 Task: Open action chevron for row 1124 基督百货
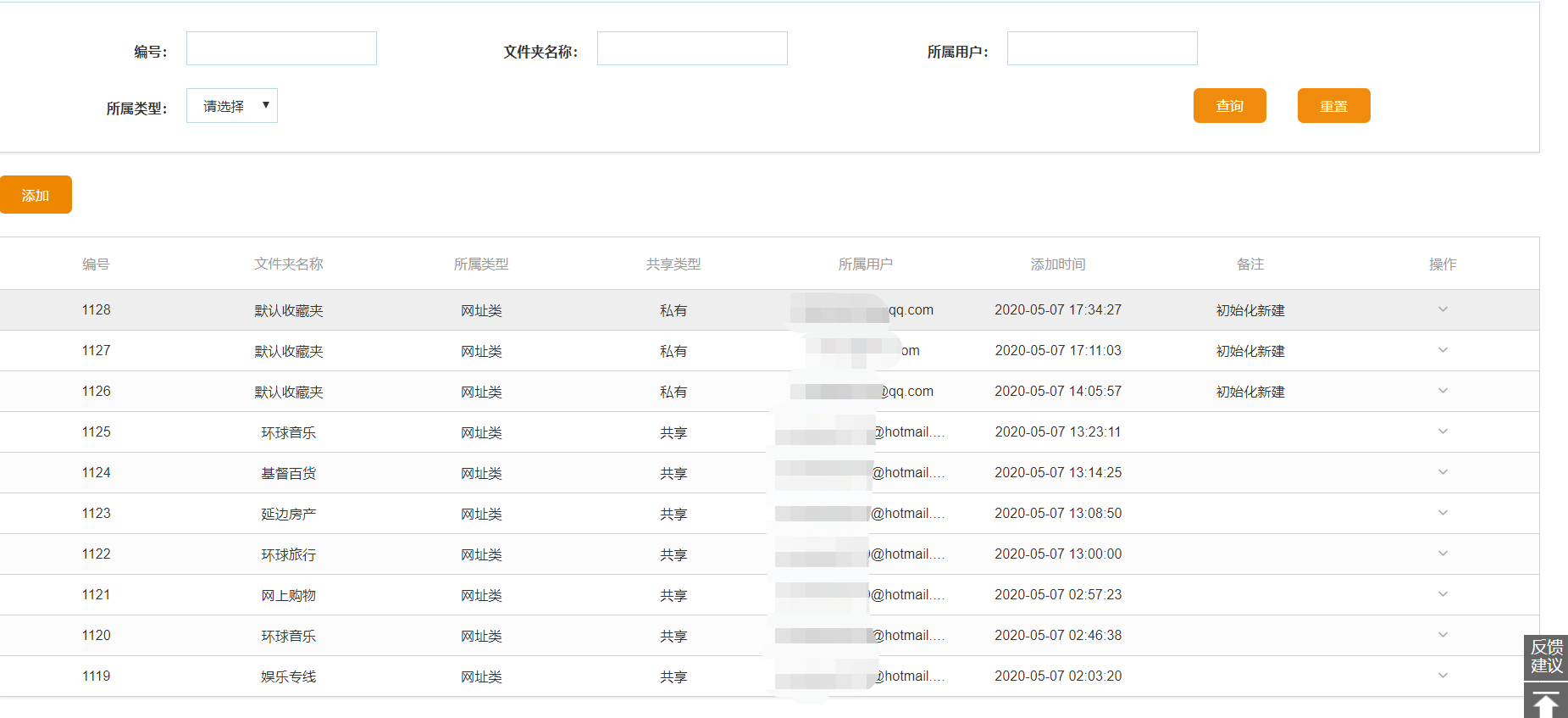tap(1443, 472)
